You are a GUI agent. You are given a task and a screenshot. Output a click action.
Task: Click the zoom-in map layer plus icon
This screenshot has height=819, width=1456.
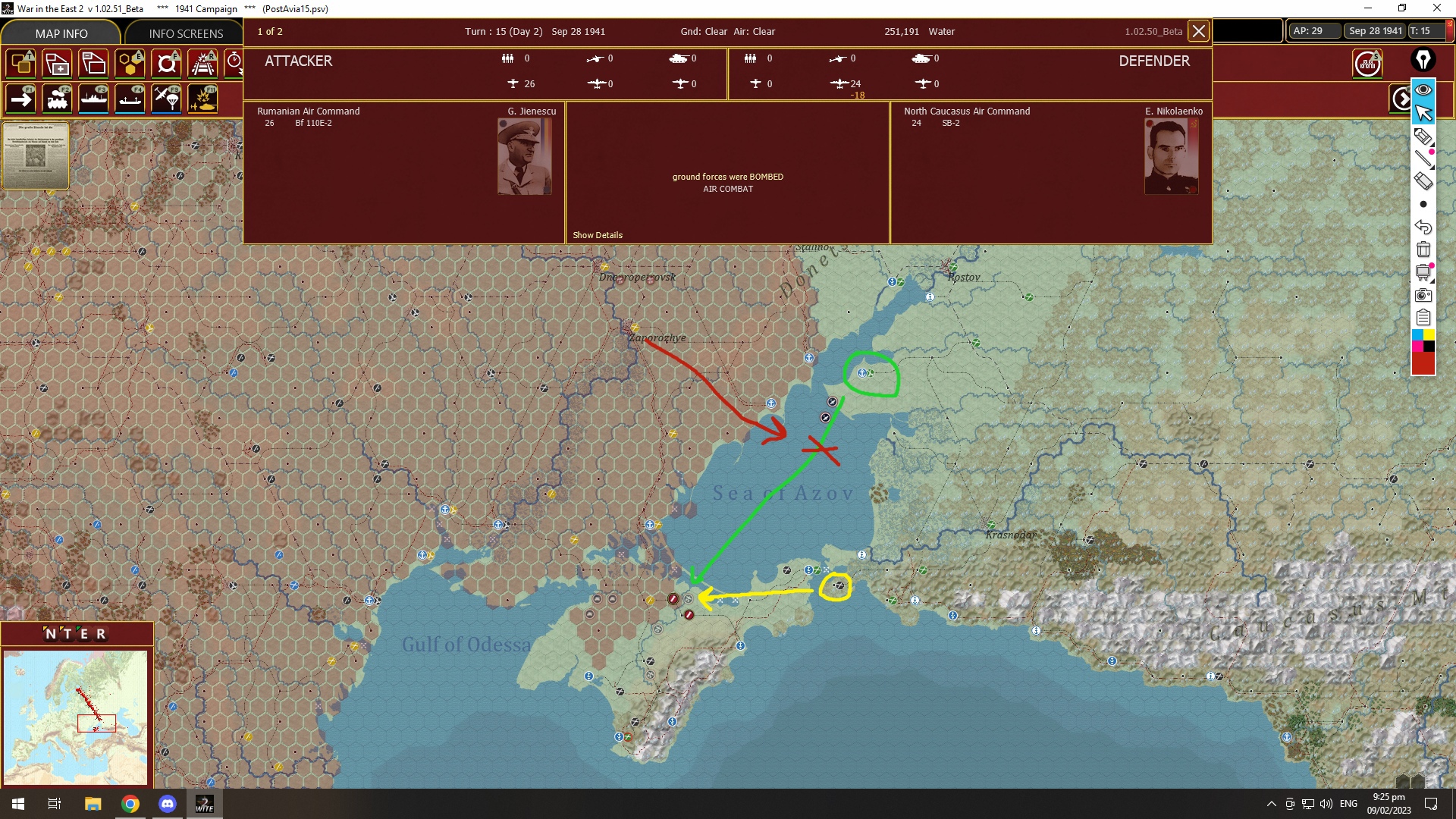point(58,64)
